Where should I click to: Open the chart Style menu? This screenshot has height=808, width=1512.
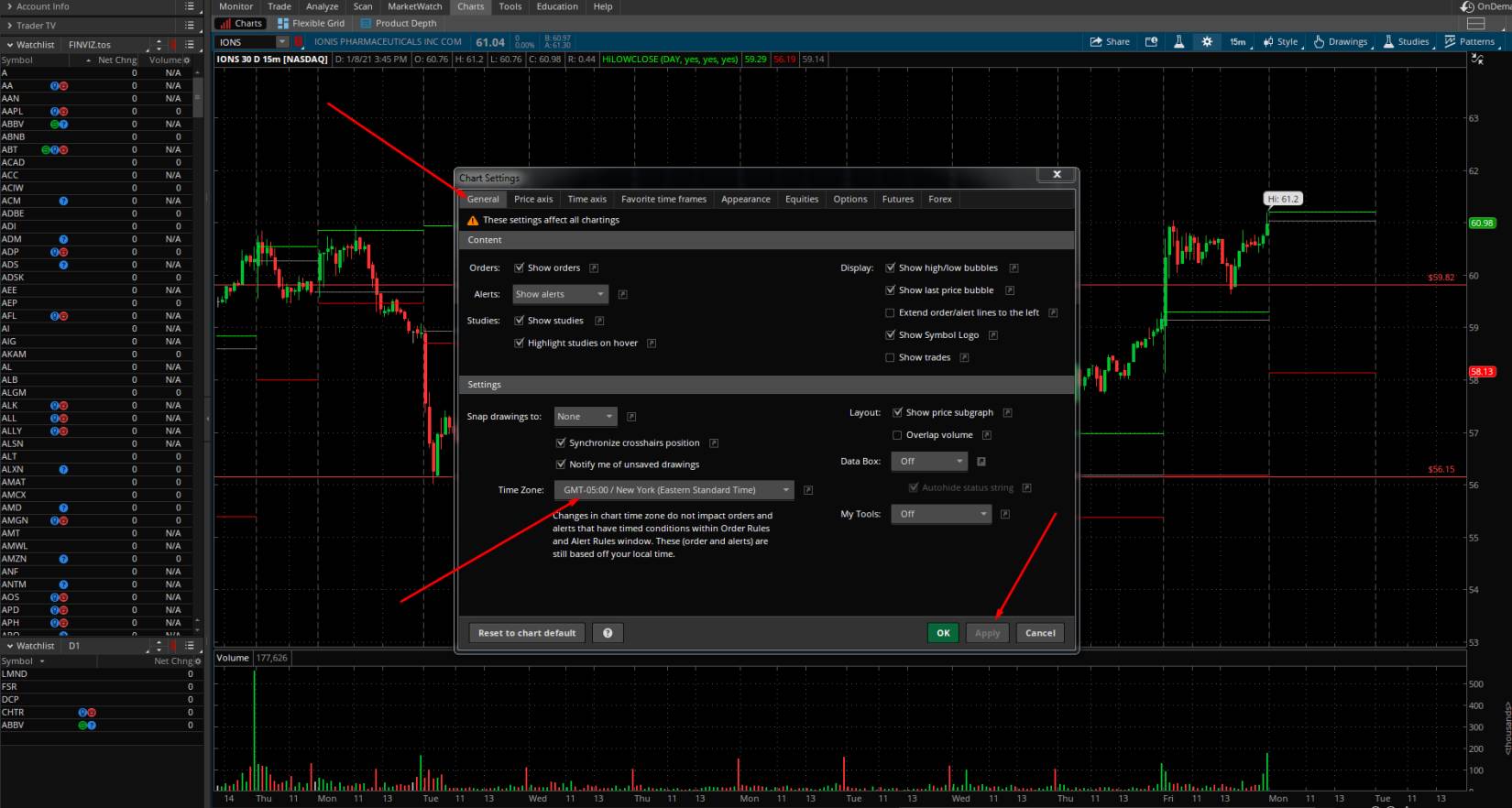point(1280,42)
